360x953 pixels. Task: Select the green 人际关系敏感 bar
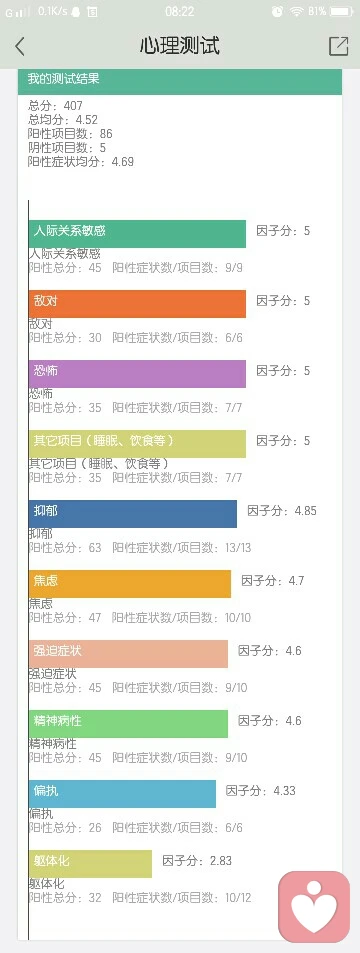coord(137,234)
